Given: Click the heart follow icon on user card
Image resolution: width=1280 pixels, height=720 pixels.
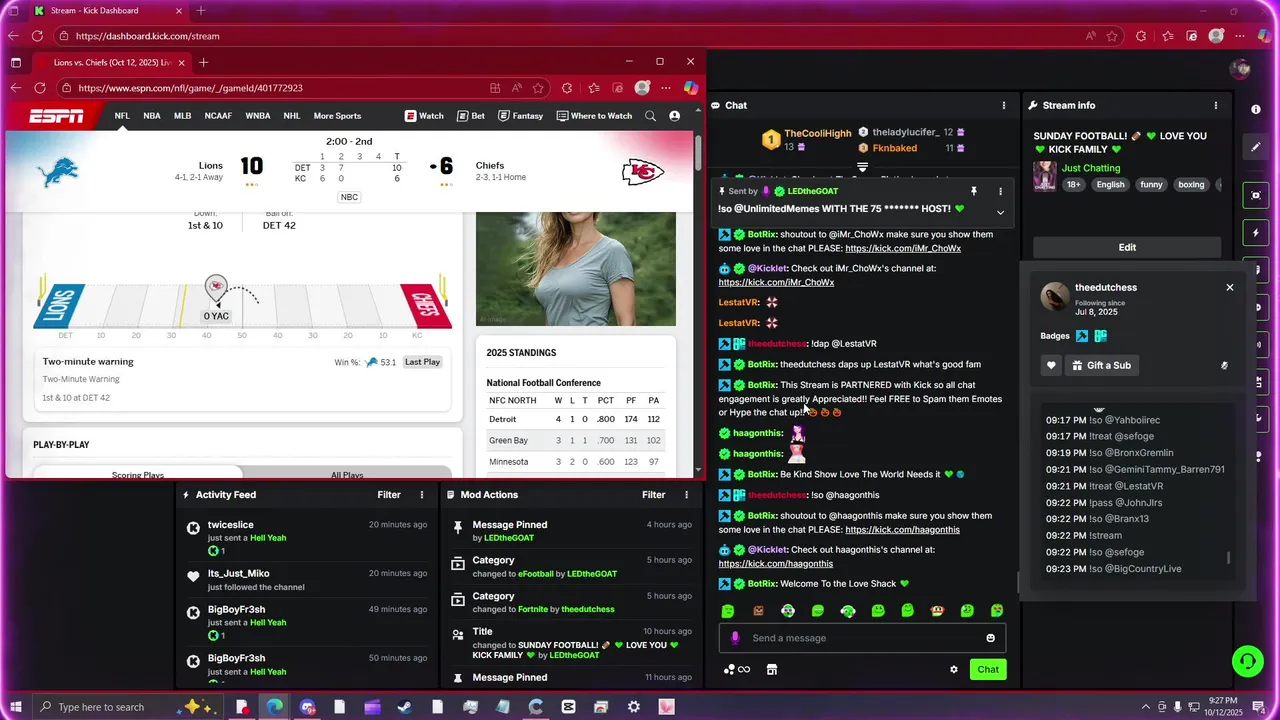Looking at the screenshot, I should [x=1051, y=366].
